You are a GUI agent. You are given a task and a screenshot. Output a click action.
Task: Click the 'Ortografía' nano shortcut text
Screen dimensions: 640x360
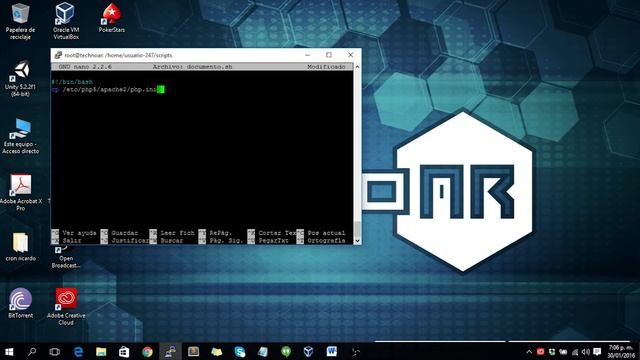(326, 240)
